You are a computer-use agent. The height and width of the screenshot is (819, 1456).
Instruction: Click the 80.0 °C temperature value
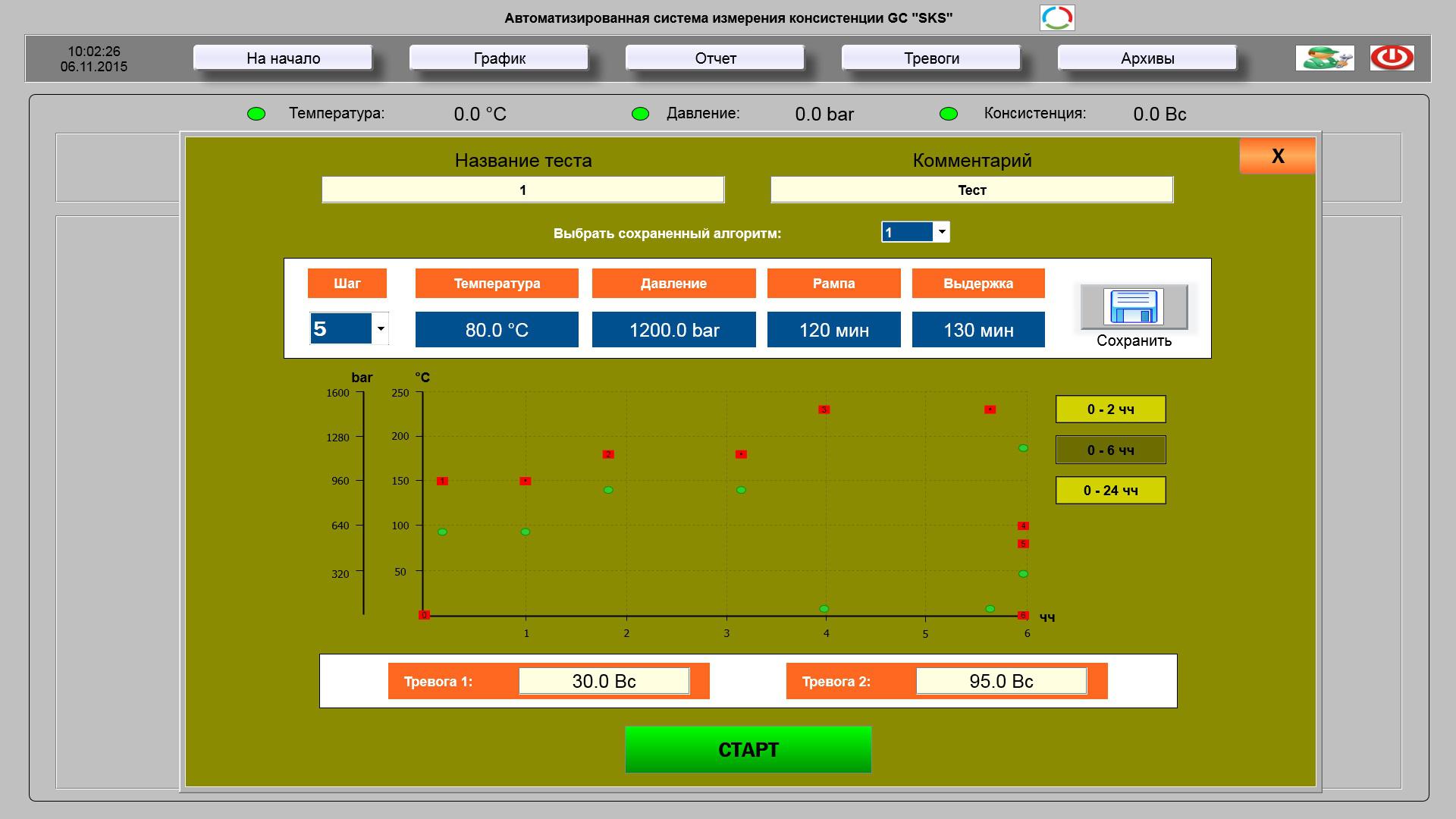point(497,330)
